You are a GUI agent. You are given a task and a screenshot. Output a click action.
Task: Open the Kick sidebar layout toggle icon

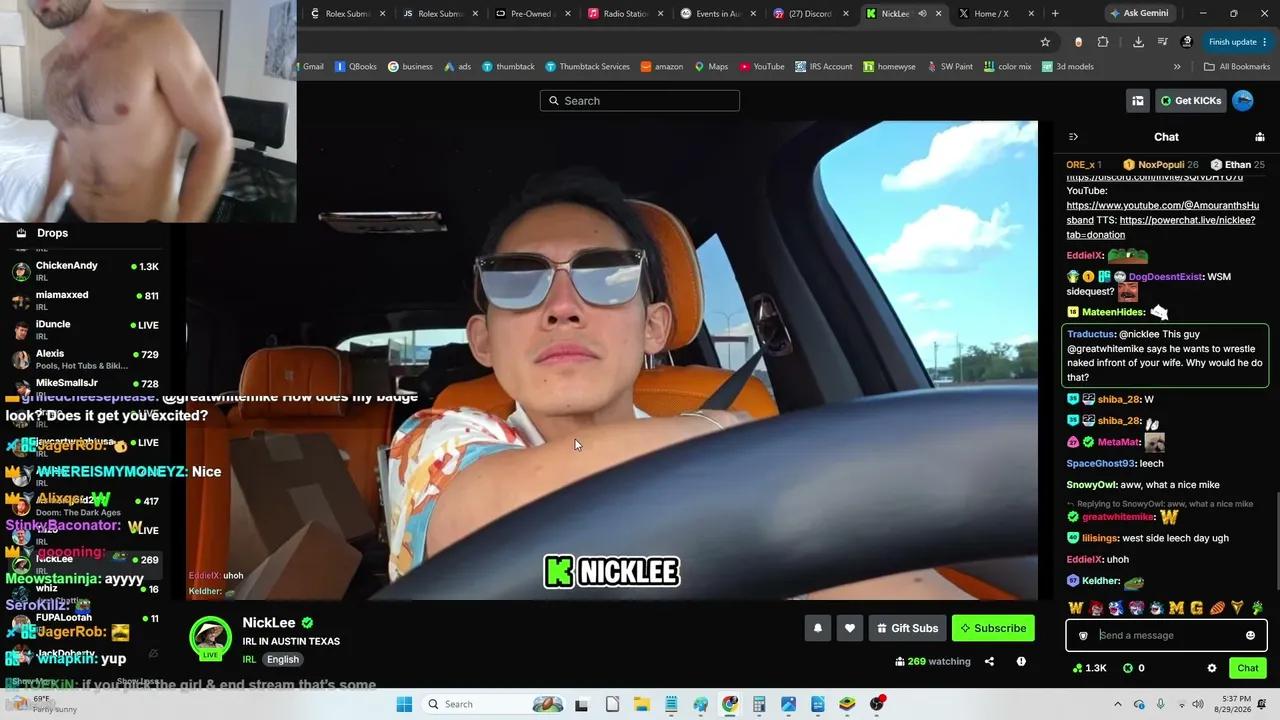point(1138,100)
